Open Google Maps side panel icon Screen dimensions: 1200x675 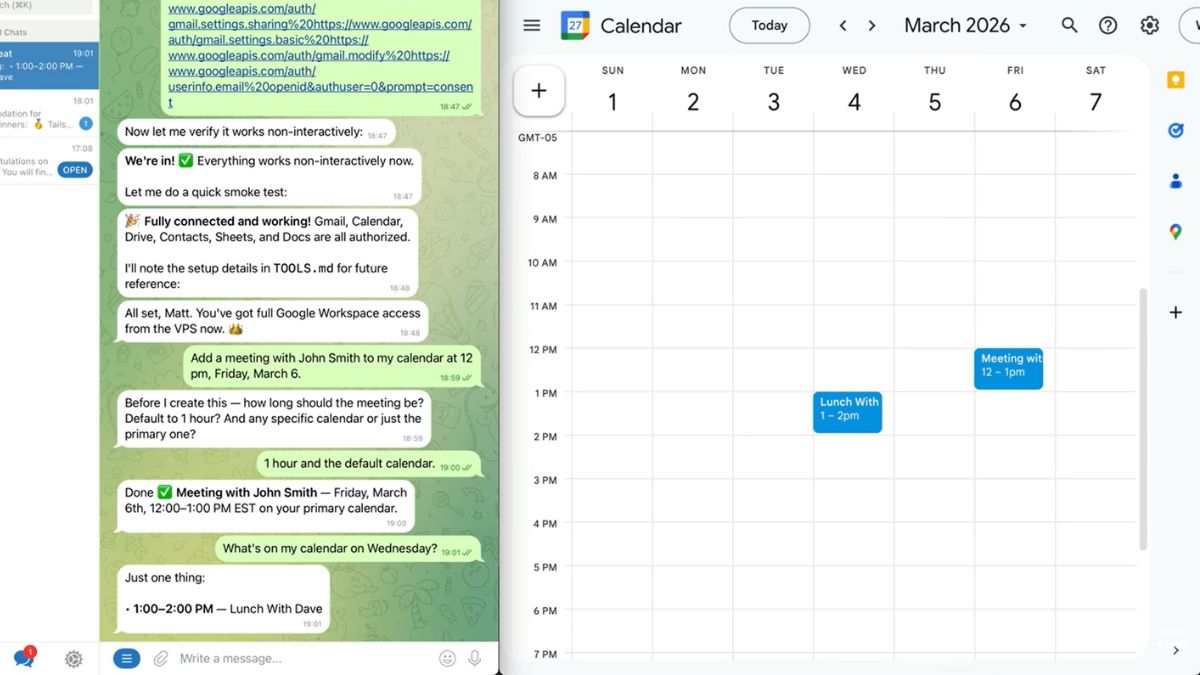(x=1176, y=232)
